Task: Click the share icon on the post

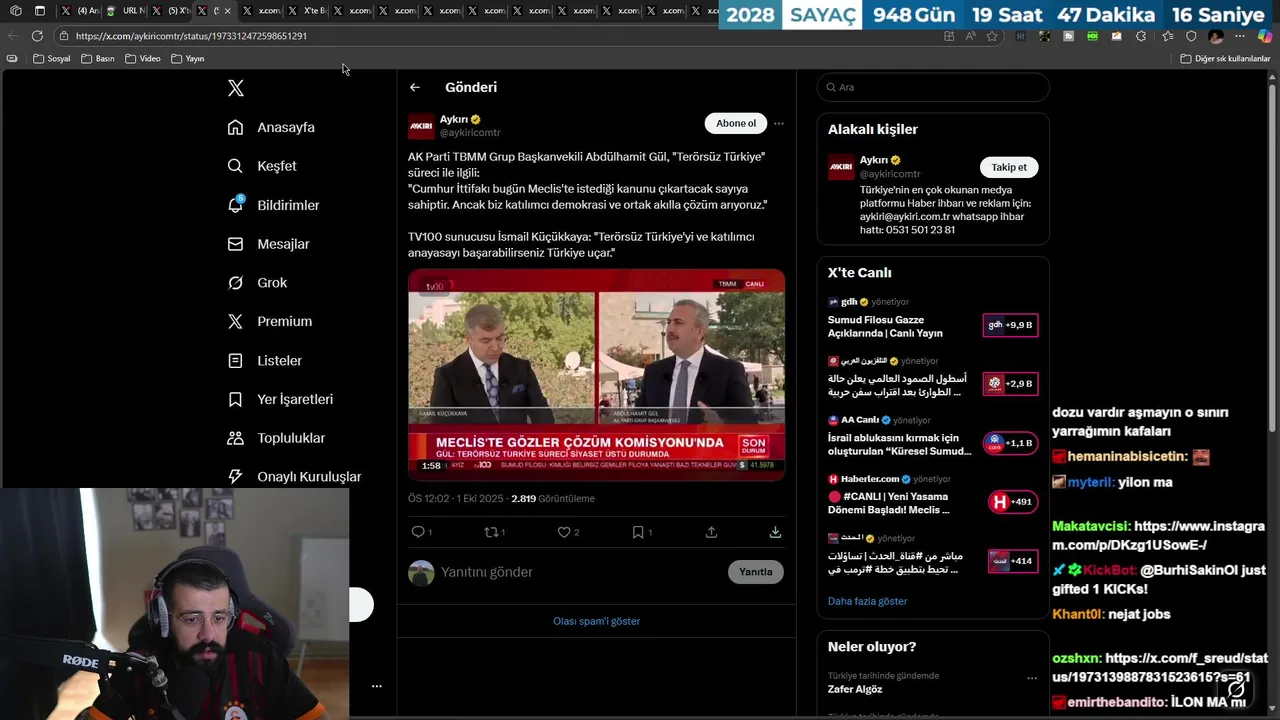Action: pyautogui.click(x=711, y=532)
